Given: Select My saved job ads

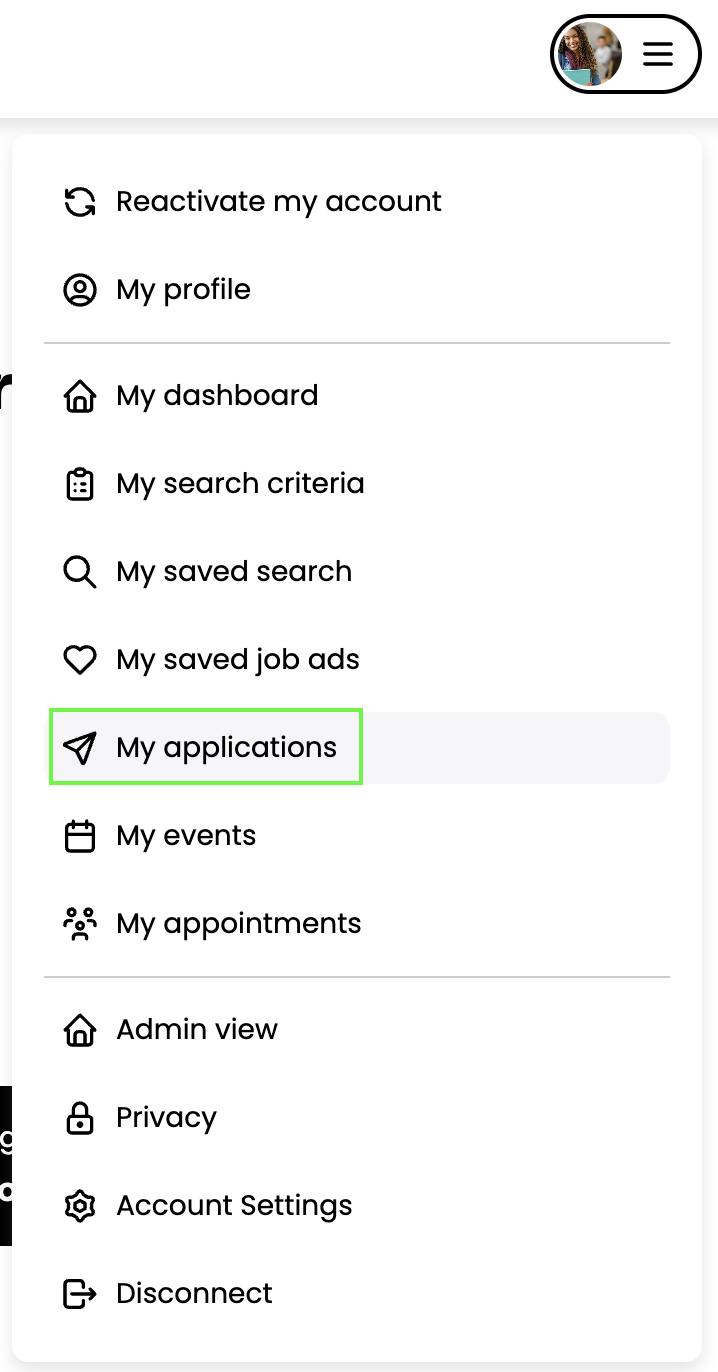Looking at the screenshot, I should pos(238,660).
